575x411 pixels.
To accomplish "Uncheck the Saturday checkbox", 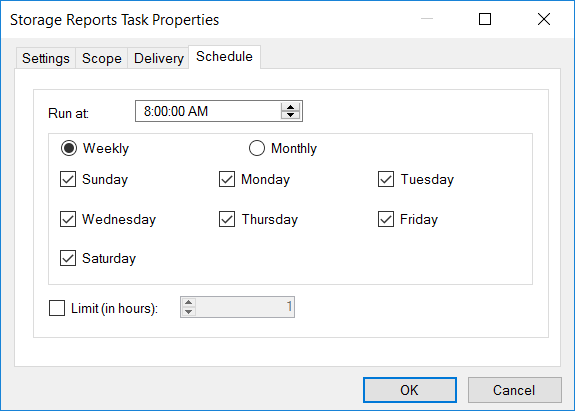I will coord(68,258).
